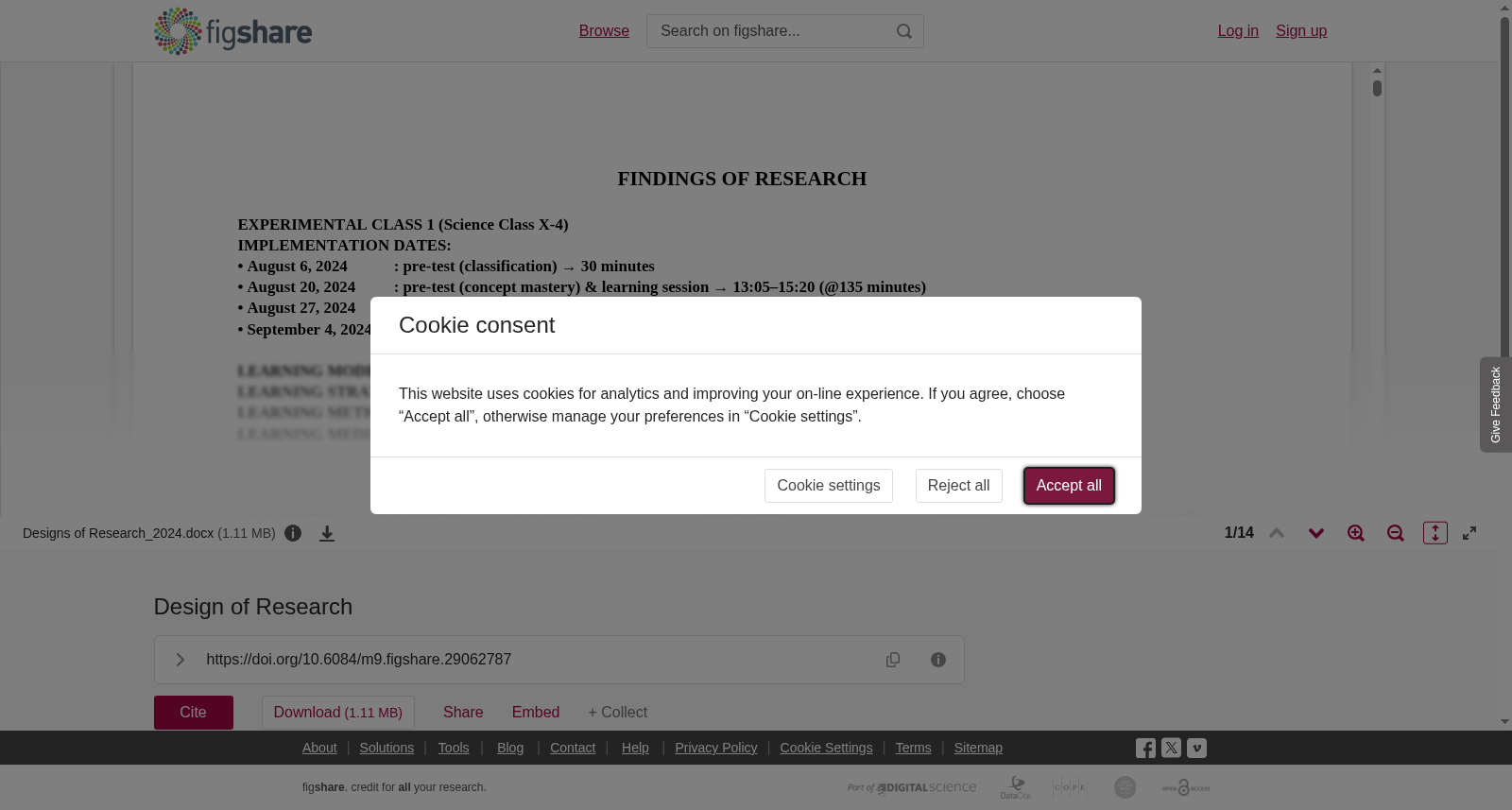Go to next page arrow in viewer
Viewport: 1512px width, 810px height.
(1316, 533)
